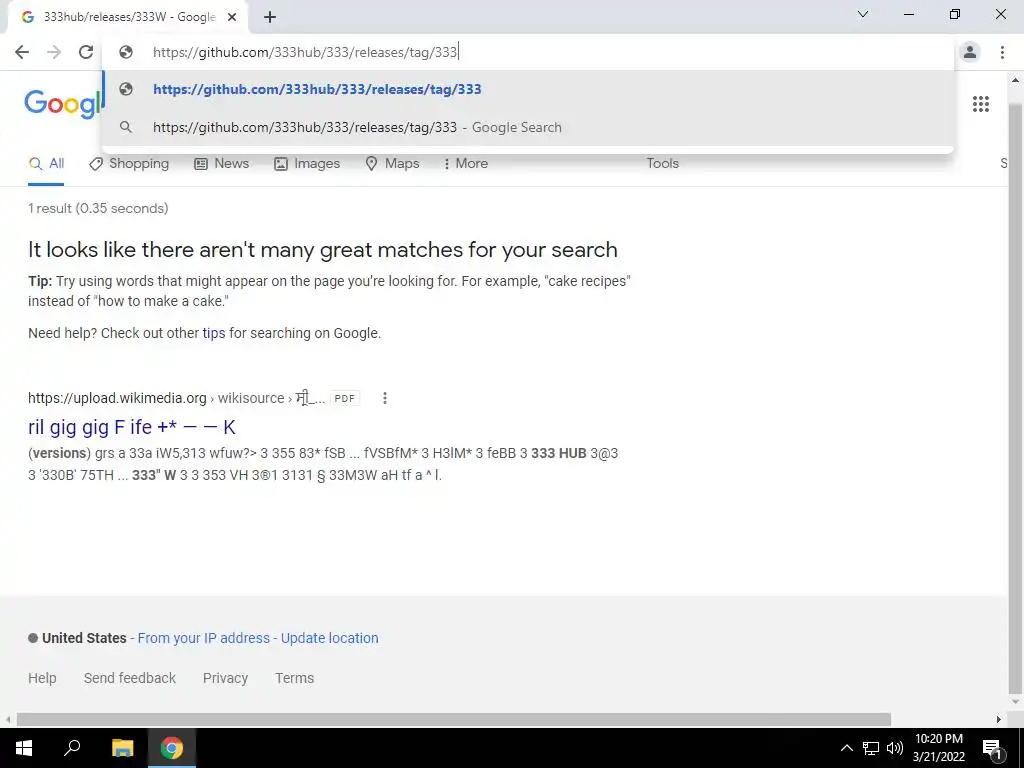Choose the Google Search suggestion for the URL
The width and height of the screenshot is (1024, 768).
528,127
